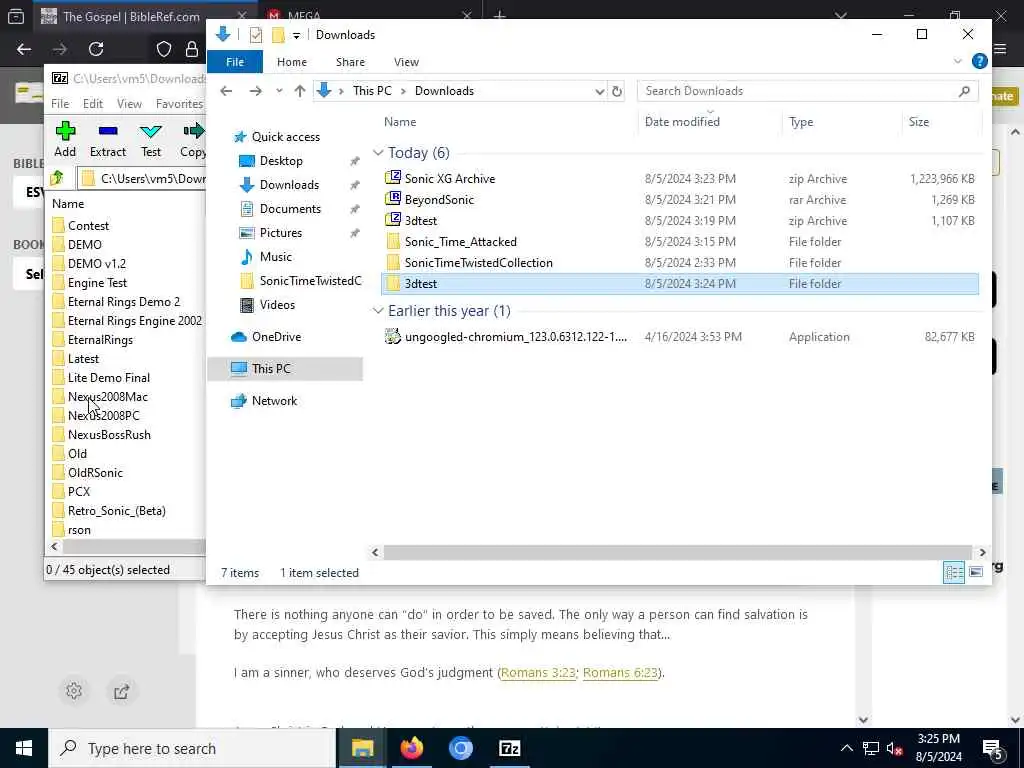The height and width of the screenshot is (768, 1024).
Task: Collapse the Today (6) group
Action: (x=378, y=153)
